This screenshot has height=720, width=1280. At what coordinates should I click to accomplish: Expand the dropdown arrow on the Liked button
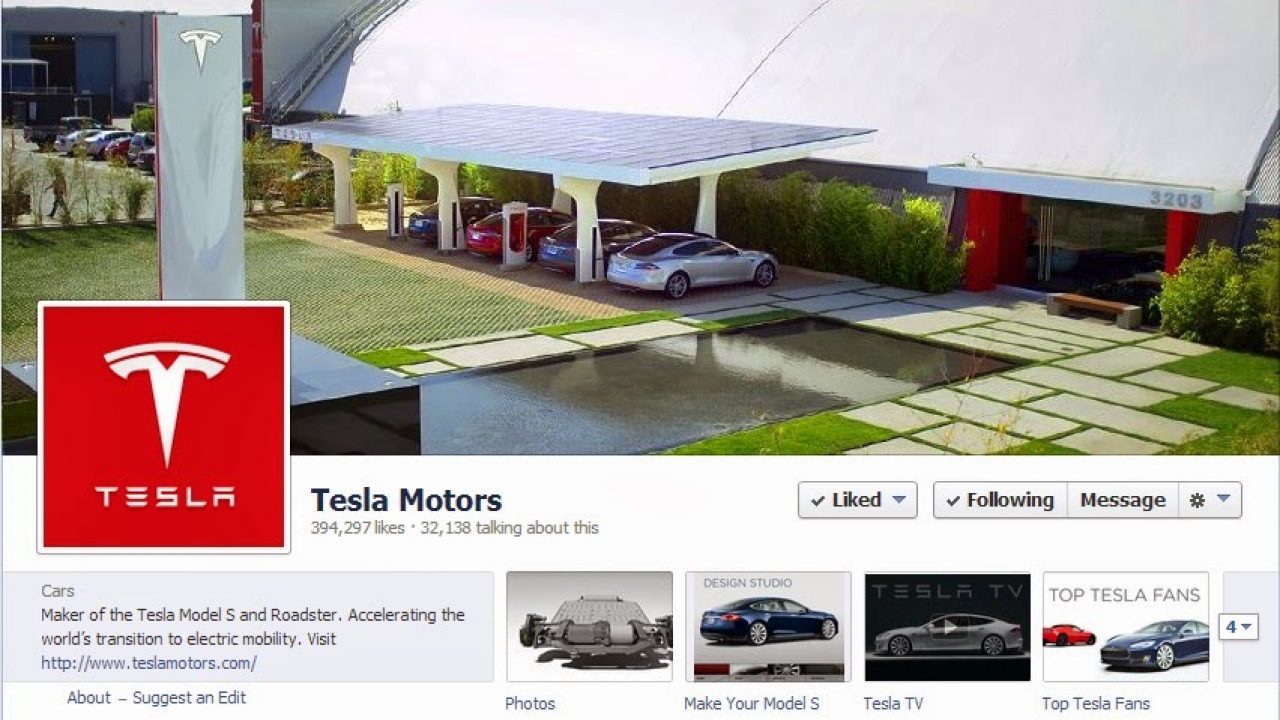pyautogui.click(x=898, y=500)
